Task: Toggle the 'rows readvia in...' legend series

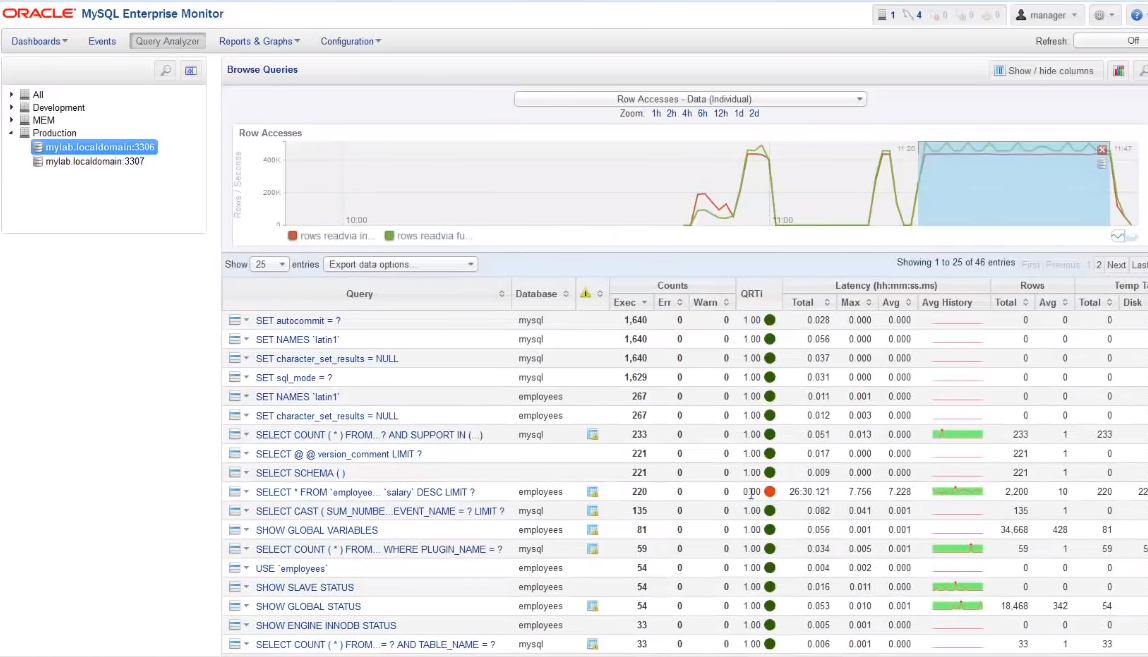Action: 331,236
